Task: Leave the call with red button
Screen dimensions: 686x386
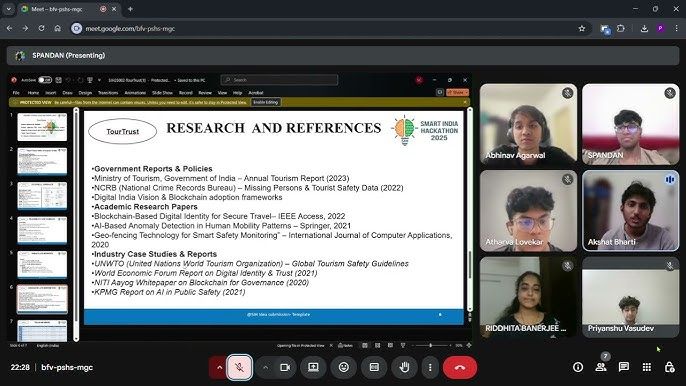Action: (460, 367)
